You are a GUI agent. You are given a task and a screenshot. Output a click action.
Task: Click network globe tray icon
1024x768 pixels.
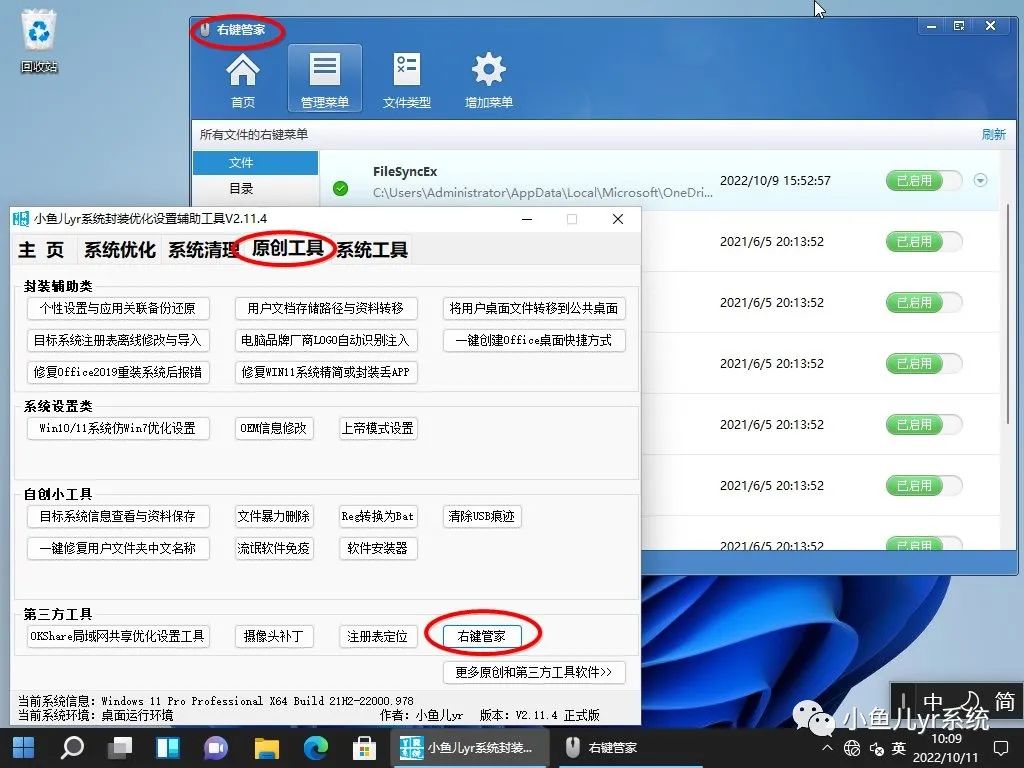coord(852,748)
